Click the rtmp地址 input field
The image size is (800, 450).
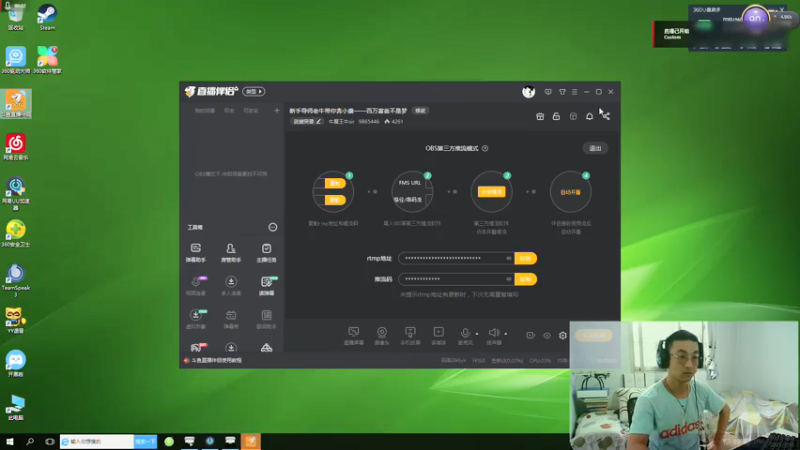[x=456, y=258]
